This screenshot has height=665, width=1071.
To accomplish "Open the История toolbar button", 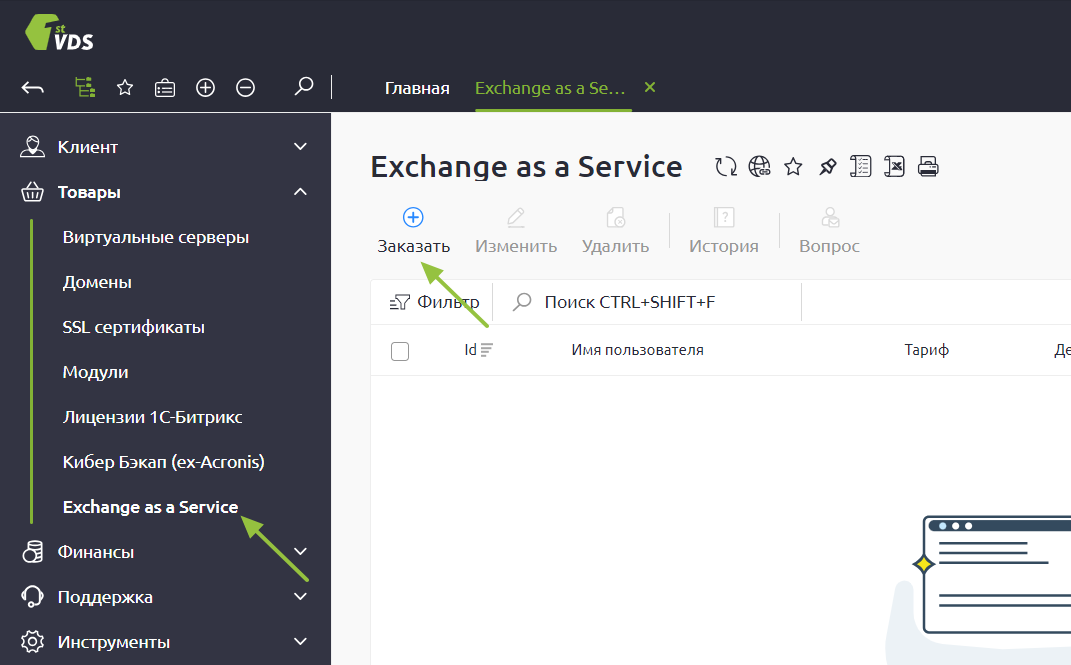I will (x=723, y=231).
